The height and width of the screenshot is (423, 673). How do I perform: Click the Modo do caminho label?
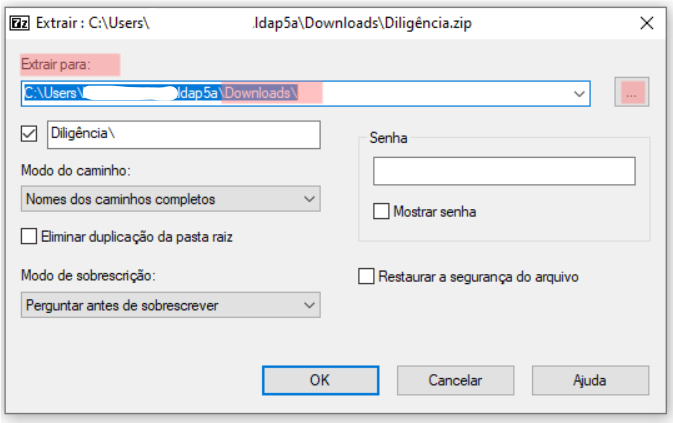coord(76,170)
